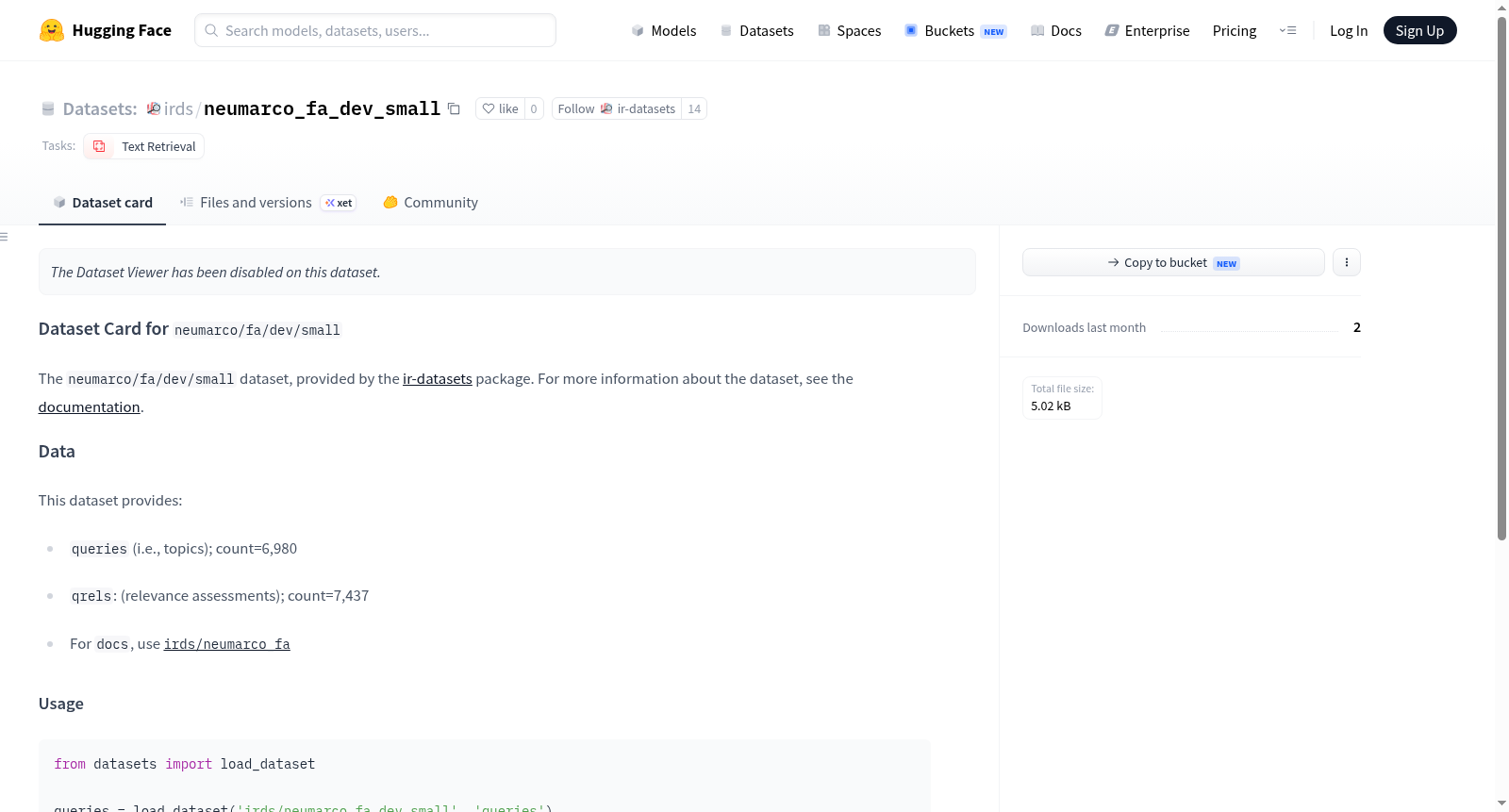
Task: Click the irds organization avatar icon
Action: [154, 108]
